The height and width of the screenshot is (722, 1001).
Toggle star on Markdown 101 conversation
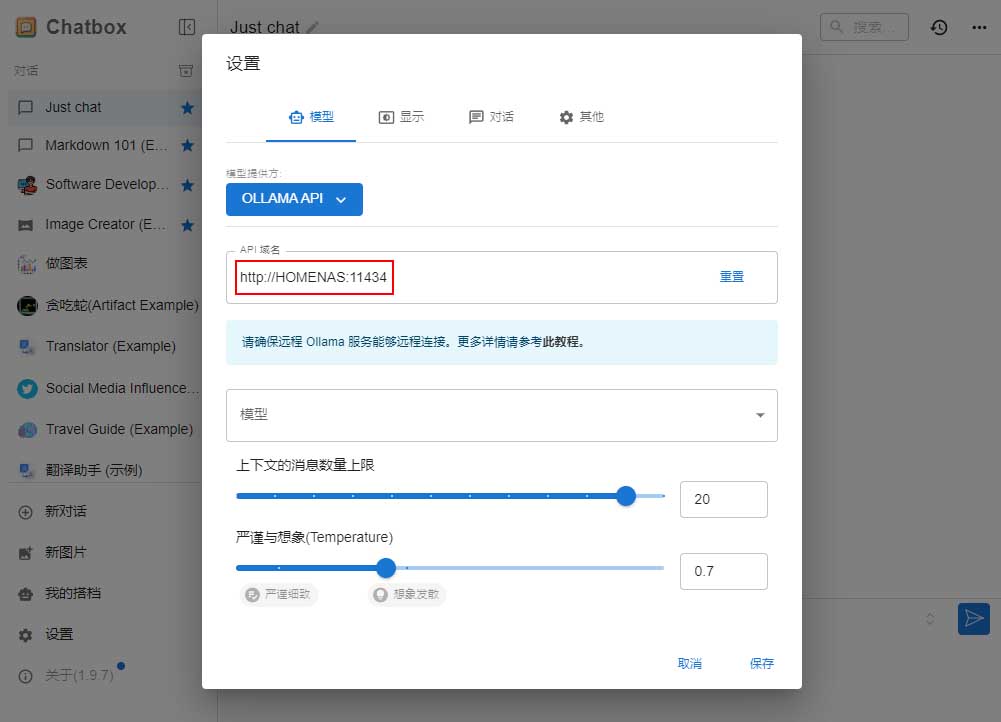pos(187,146)
